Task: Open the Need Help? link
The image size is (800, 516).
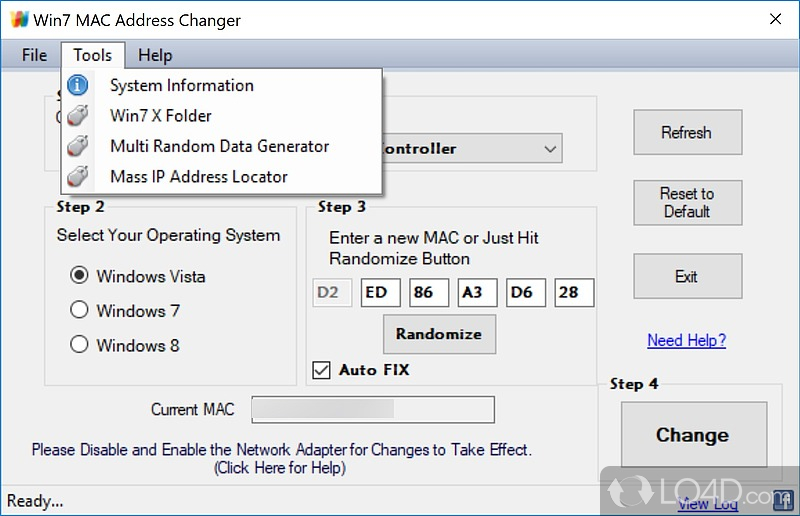Action: [x=686, y=340]
